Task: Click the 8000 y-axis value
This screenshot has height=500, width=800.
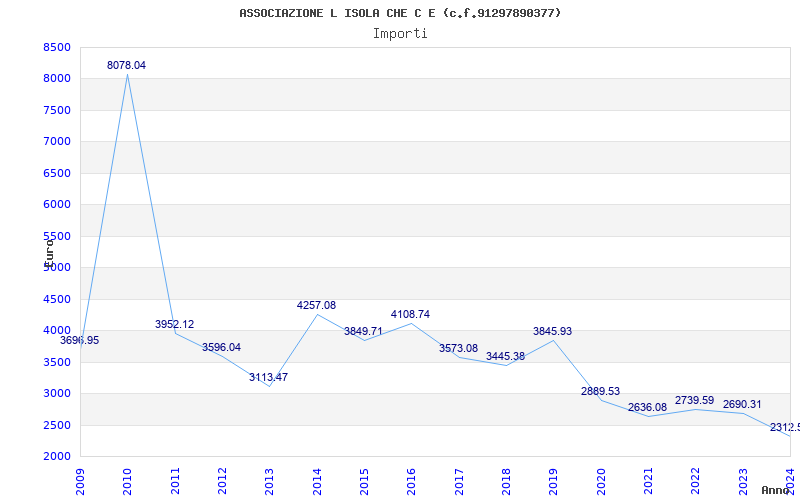Action: [x=57, y=79]
